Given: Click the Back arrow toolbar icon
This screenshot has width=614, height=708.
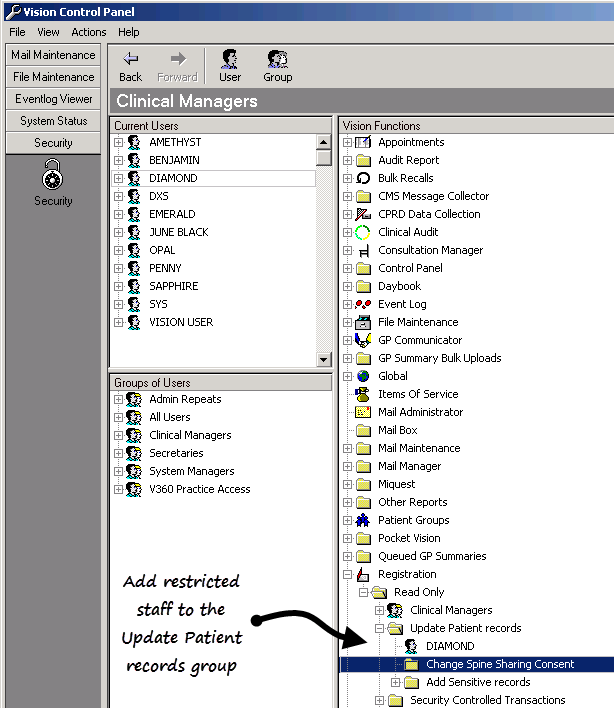Looking at the screenshot, I should (130, 59).
